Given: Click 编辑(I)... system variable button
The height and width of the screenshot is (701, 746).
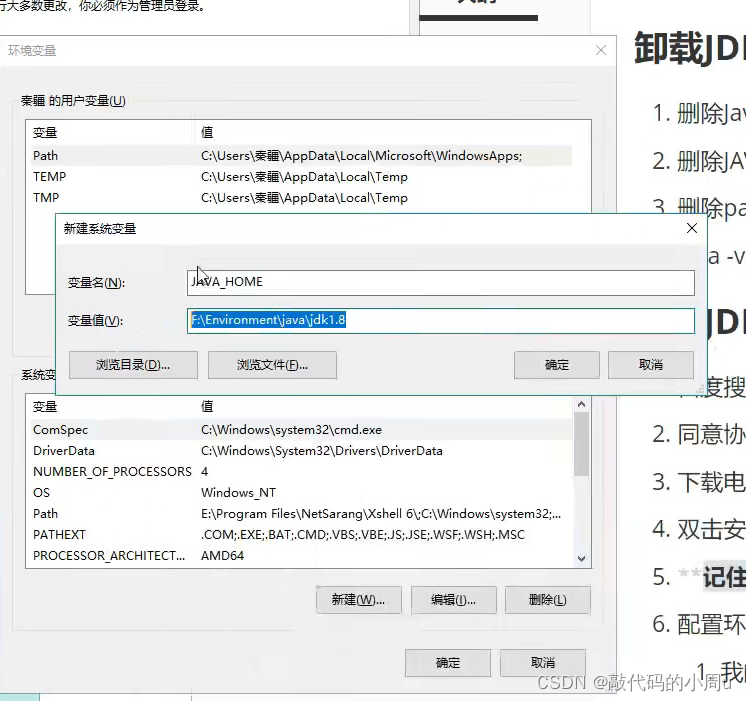Looking at the screenshot, I should [453, 600].
